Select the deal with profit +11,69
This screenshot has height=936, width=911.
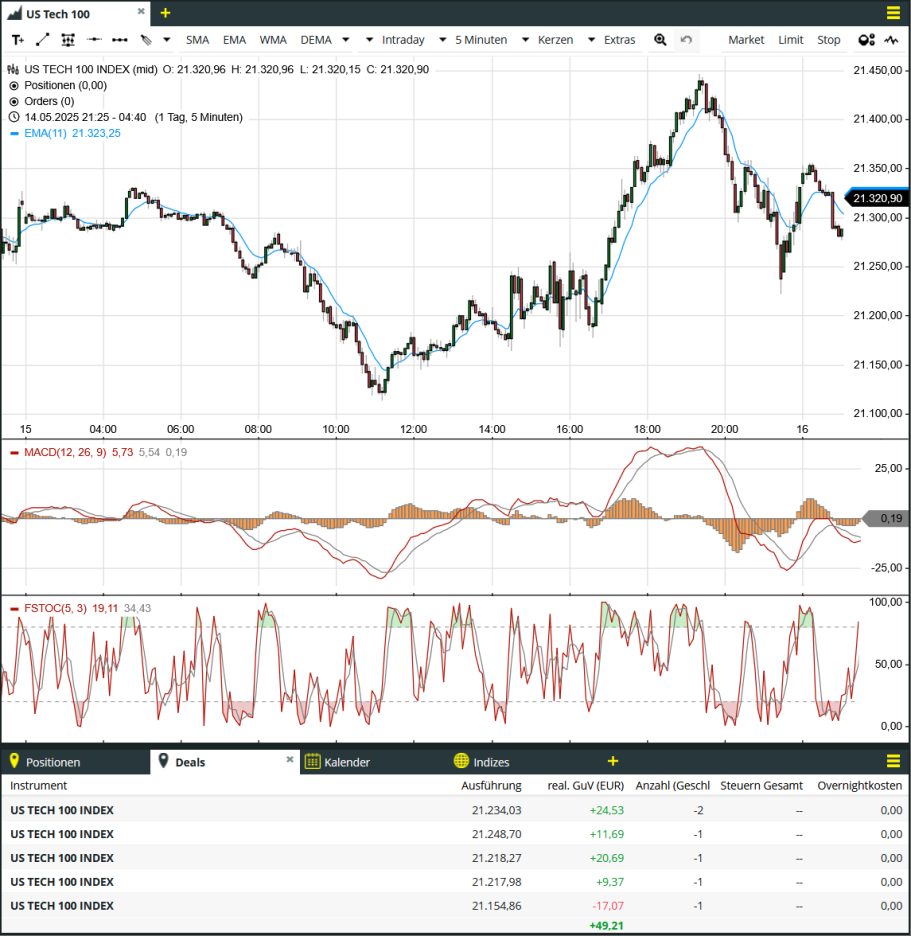(456, 834)
